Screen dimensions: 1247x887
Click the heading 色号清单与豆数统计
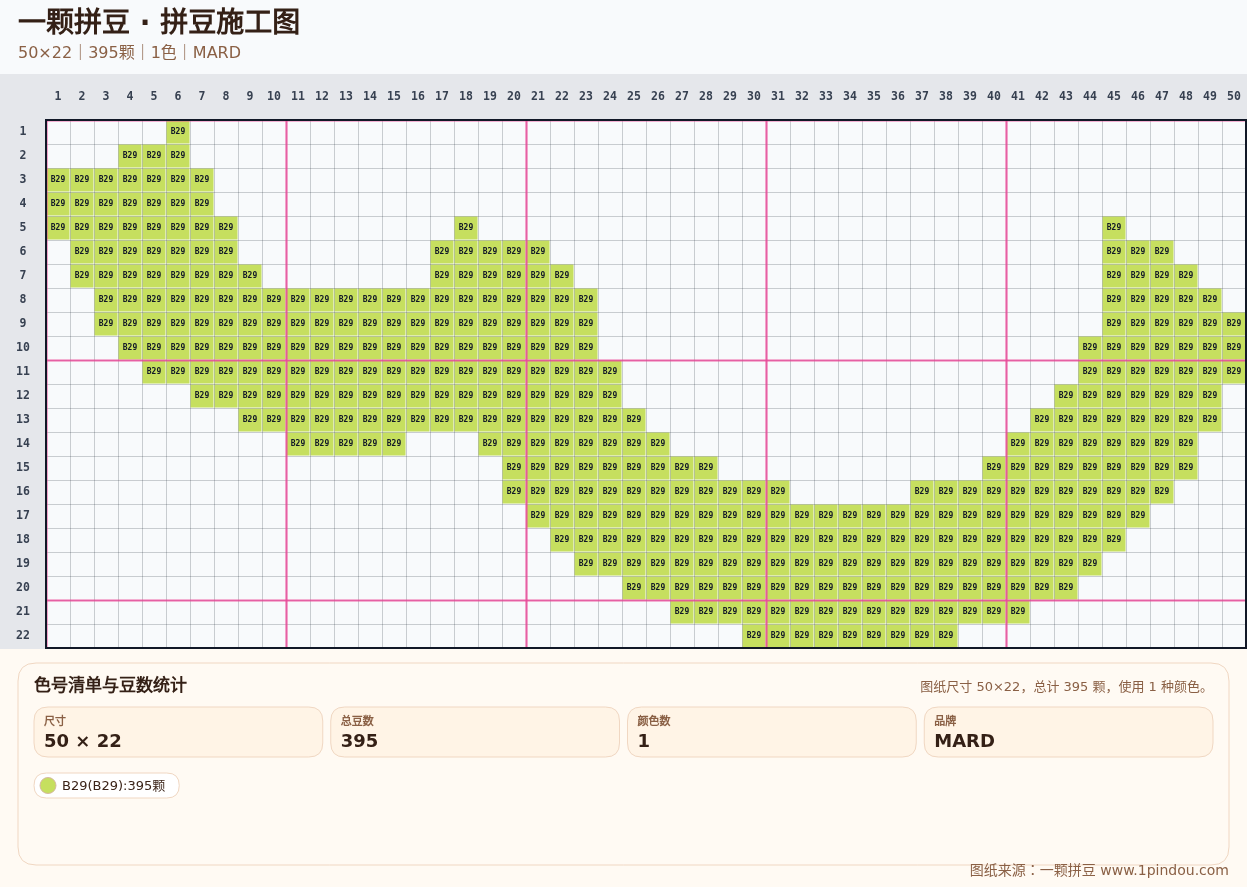tap(110, 685)
